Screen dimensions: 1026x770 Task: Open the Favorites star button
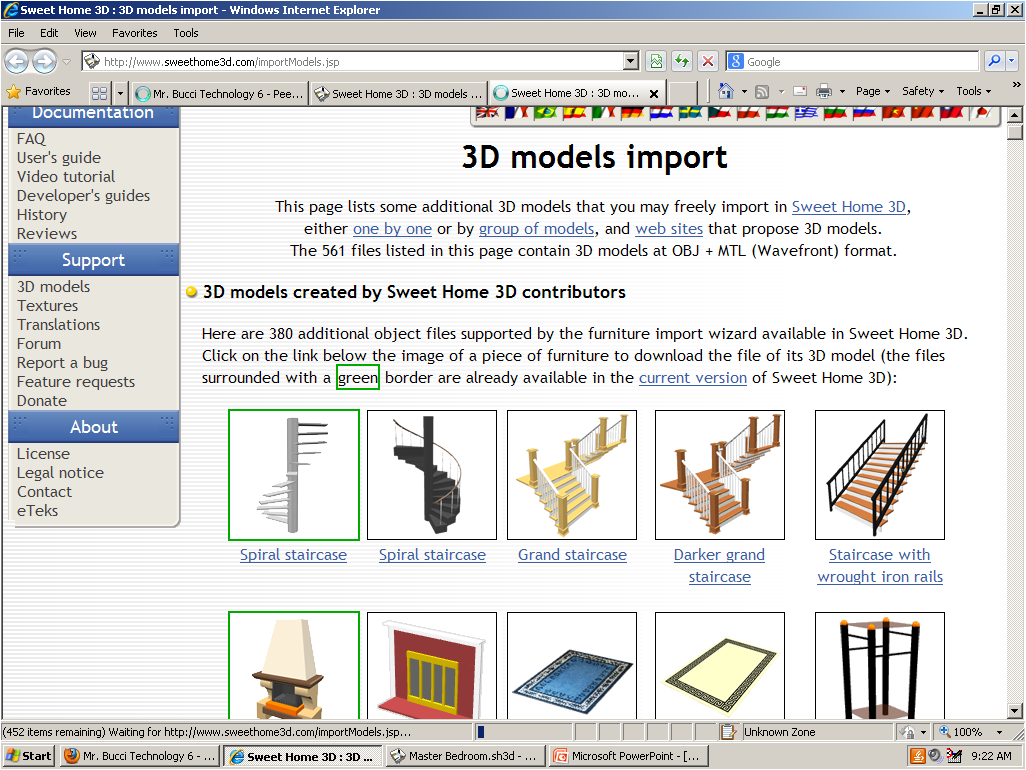coord(38,92)
